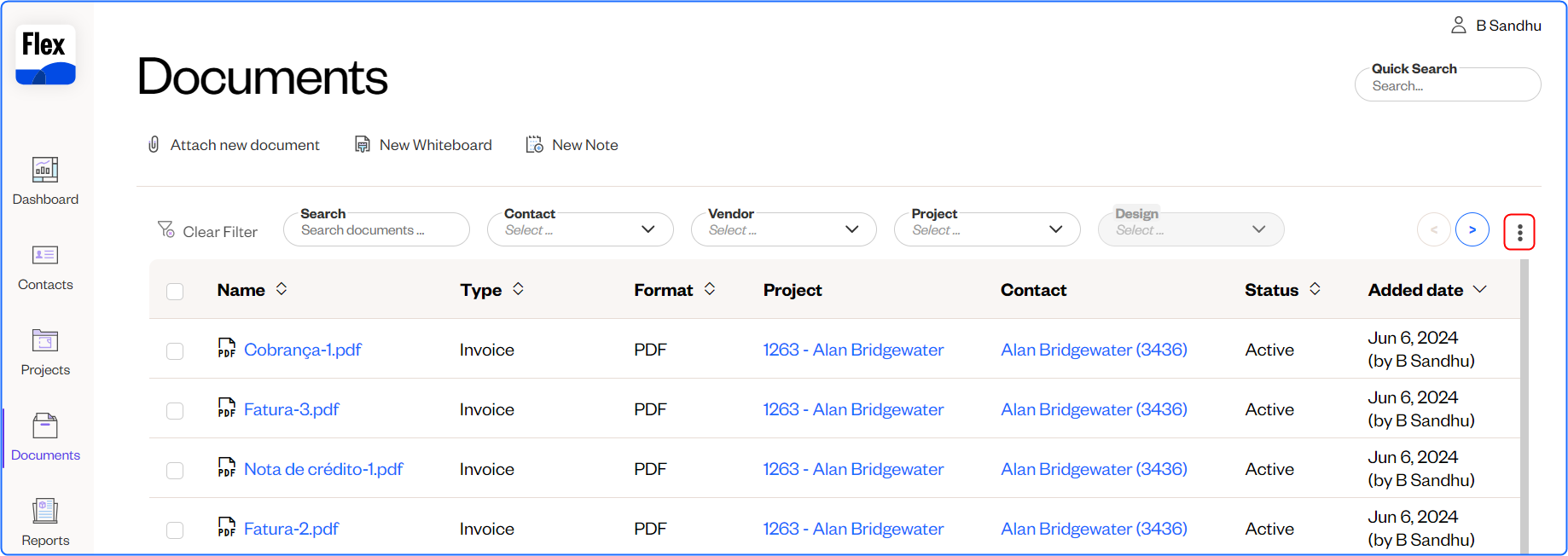The width and height of the screenshot is (1568, 556).
Task: Open Reports from the sidebar
Action: click(45, 512)
